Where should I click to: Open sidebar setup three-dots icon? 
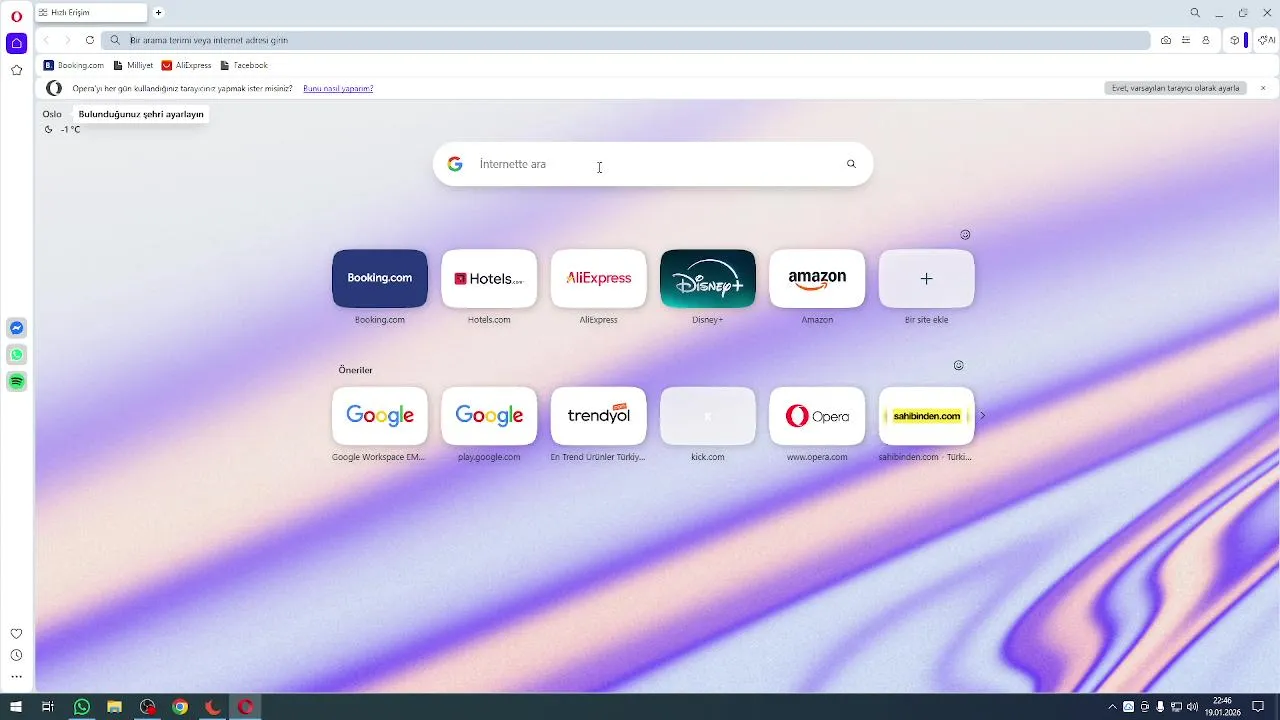(x=16, y=677)
